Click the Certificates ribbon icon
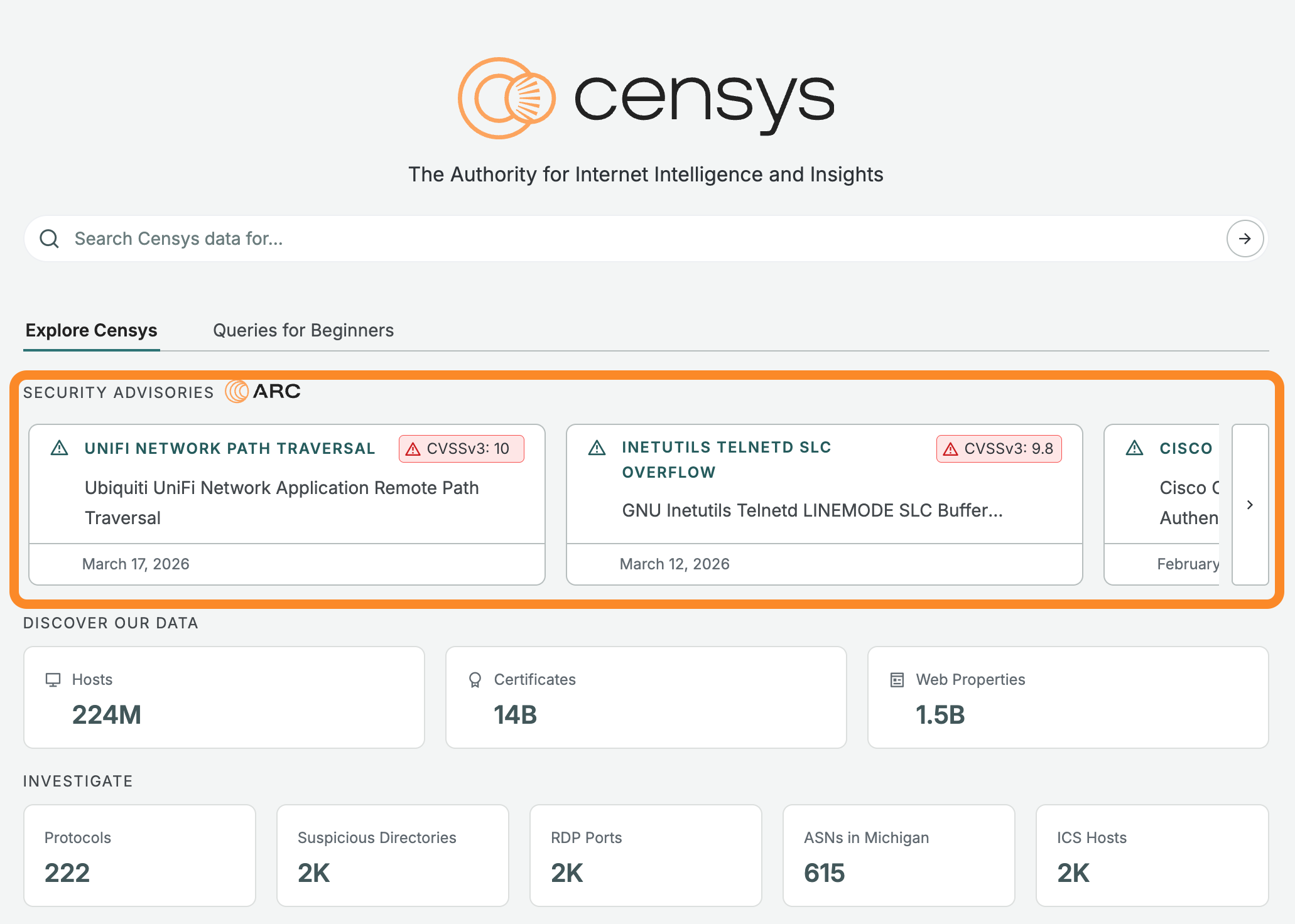Image resolution: width=1295 pixels, height=924 pixels. pyautogui.click(x=475, y=680)
